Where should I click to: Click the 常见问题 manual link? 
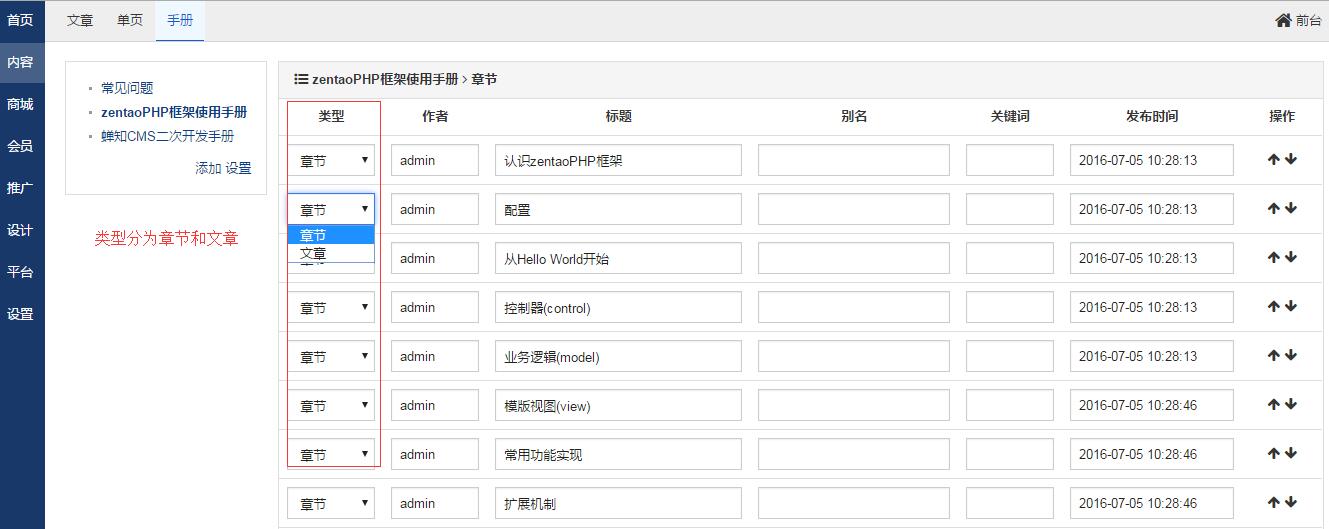[127, 88]
